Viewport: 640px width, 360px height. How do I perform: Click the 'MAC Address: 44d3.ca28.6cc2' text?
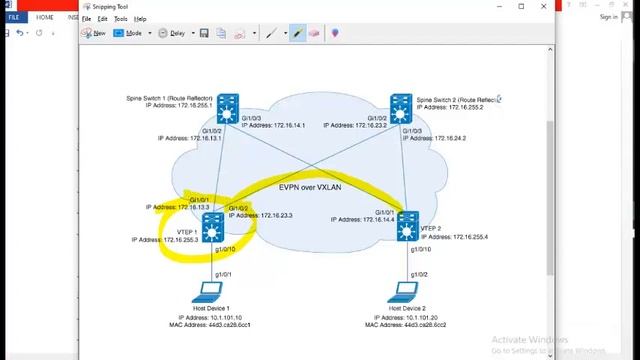pos(406,325)
